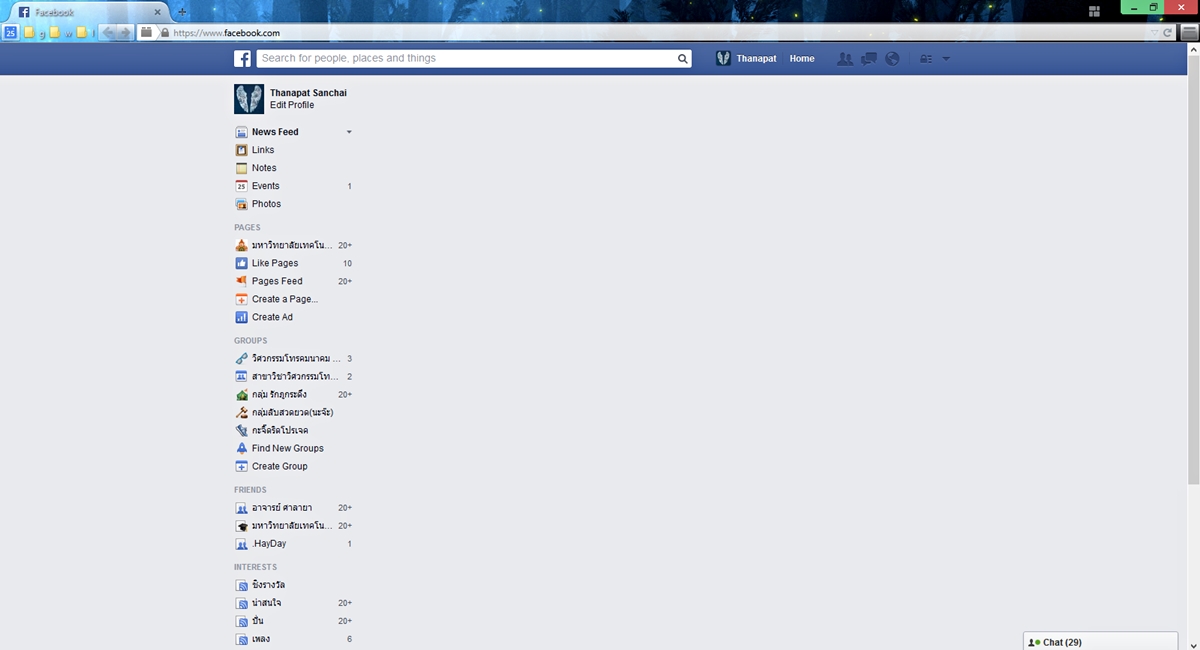Open the บีน interest list
Image resolution: width=1200 pixels, height=650 pixels.
258,621
